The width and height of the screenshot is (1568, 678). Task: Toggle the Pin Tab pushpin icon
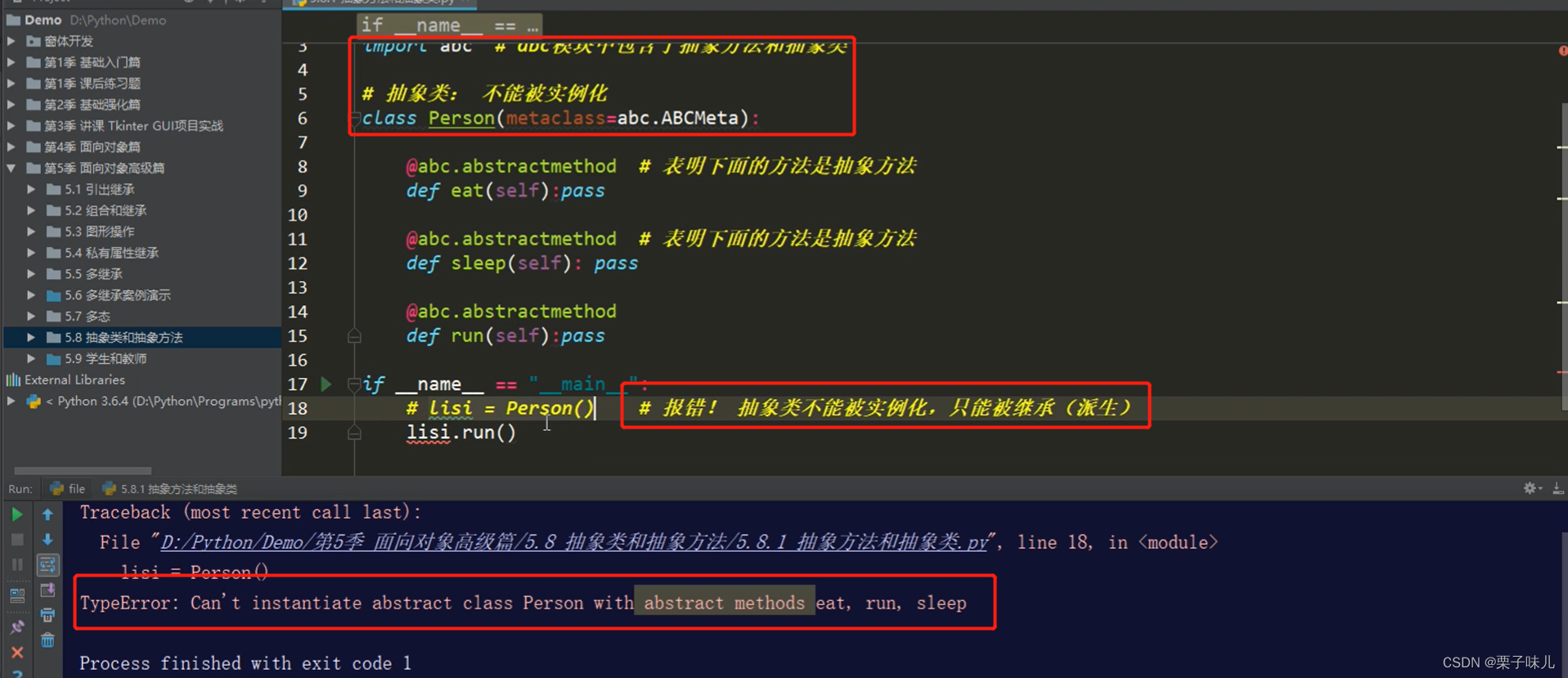pos(17,626)
